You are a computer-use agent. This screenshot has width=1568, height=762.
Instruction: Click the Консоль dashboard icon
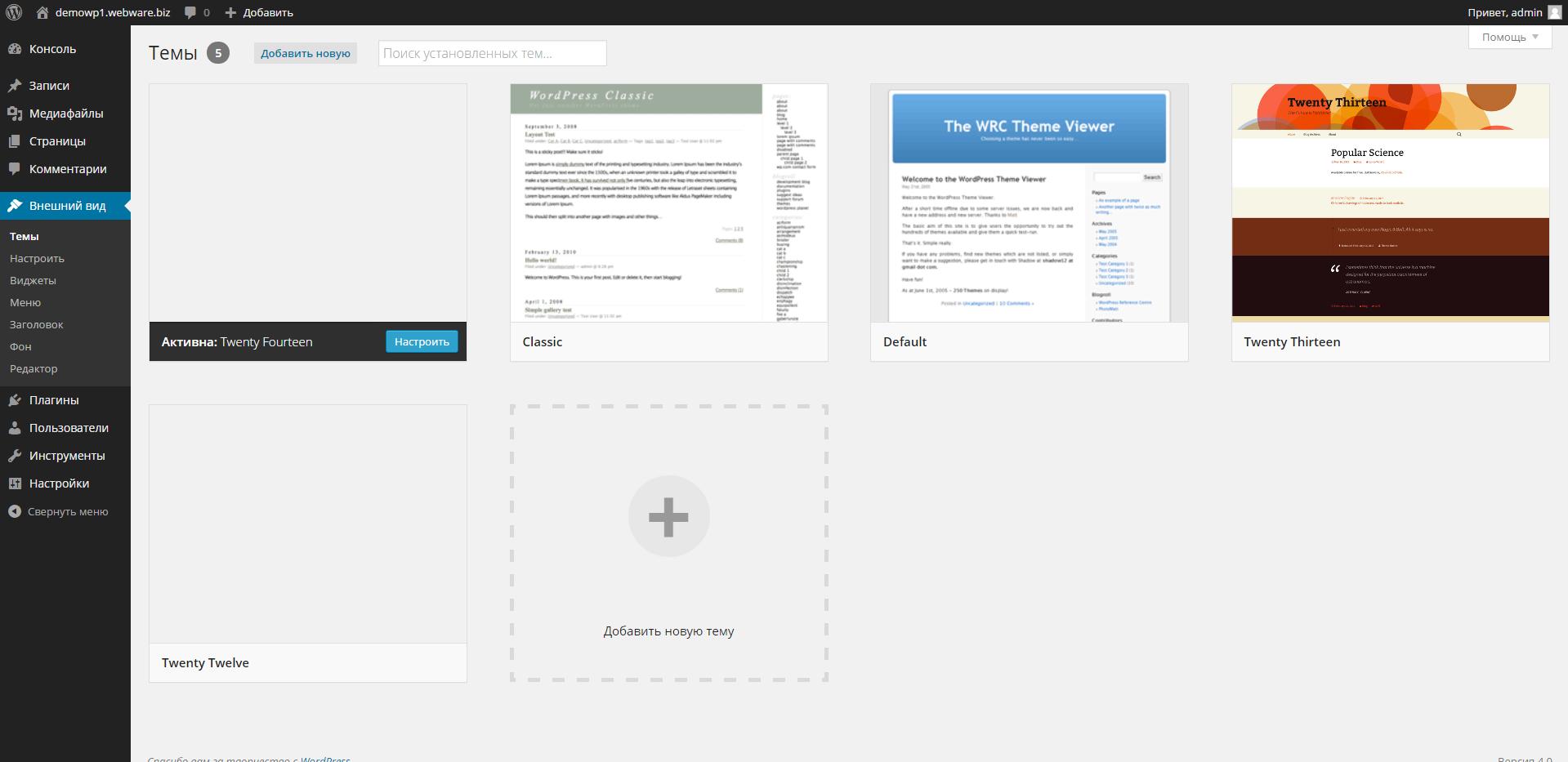point(15,49)
